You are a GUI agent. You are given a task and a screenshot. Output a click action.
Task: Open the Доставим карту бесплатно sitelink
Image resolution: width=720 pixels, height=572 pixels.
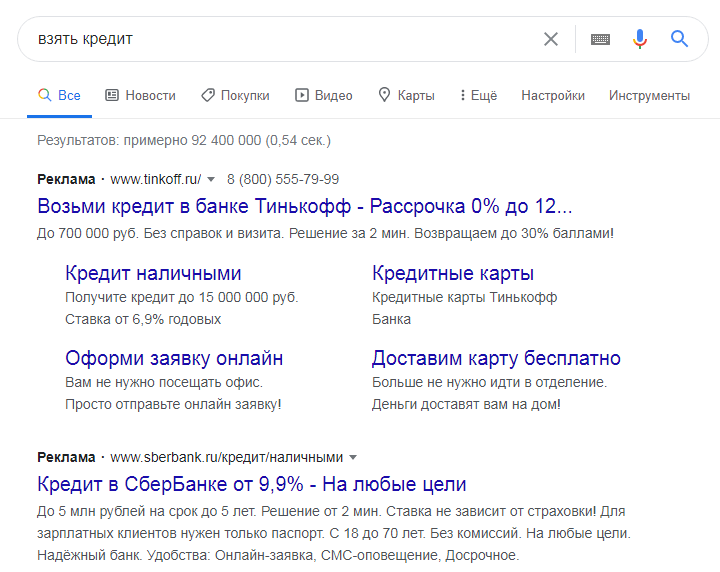click(496, 358)
